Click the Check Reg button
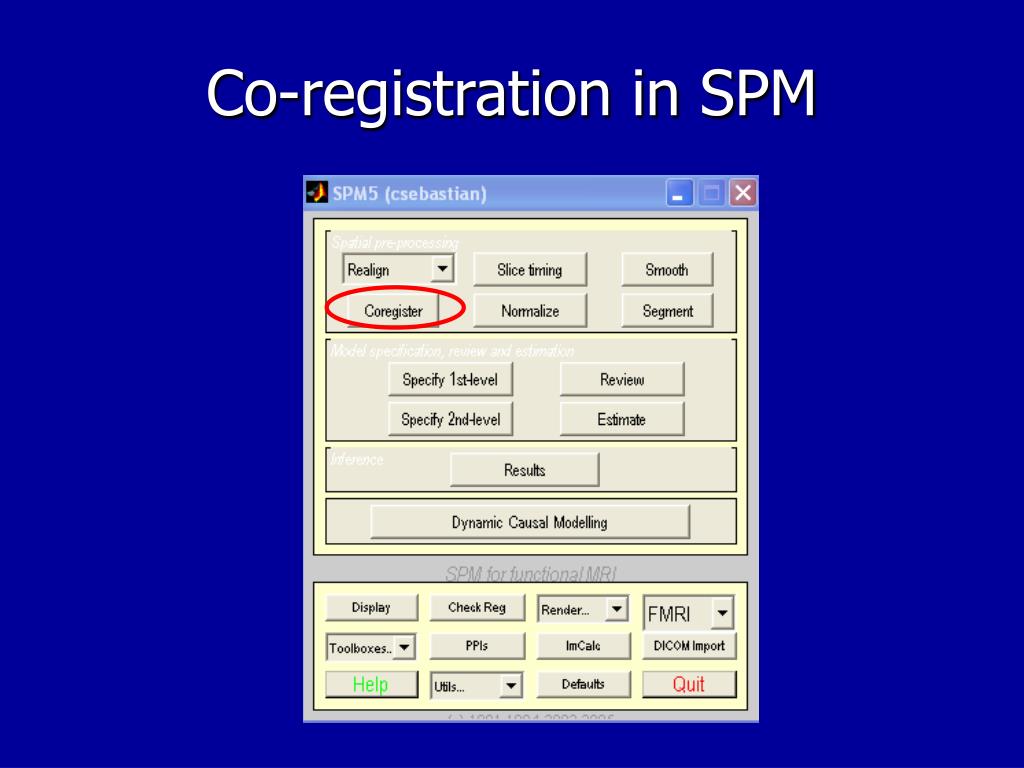The width and height of the screenshot is (1024, 768). [477, 607]
